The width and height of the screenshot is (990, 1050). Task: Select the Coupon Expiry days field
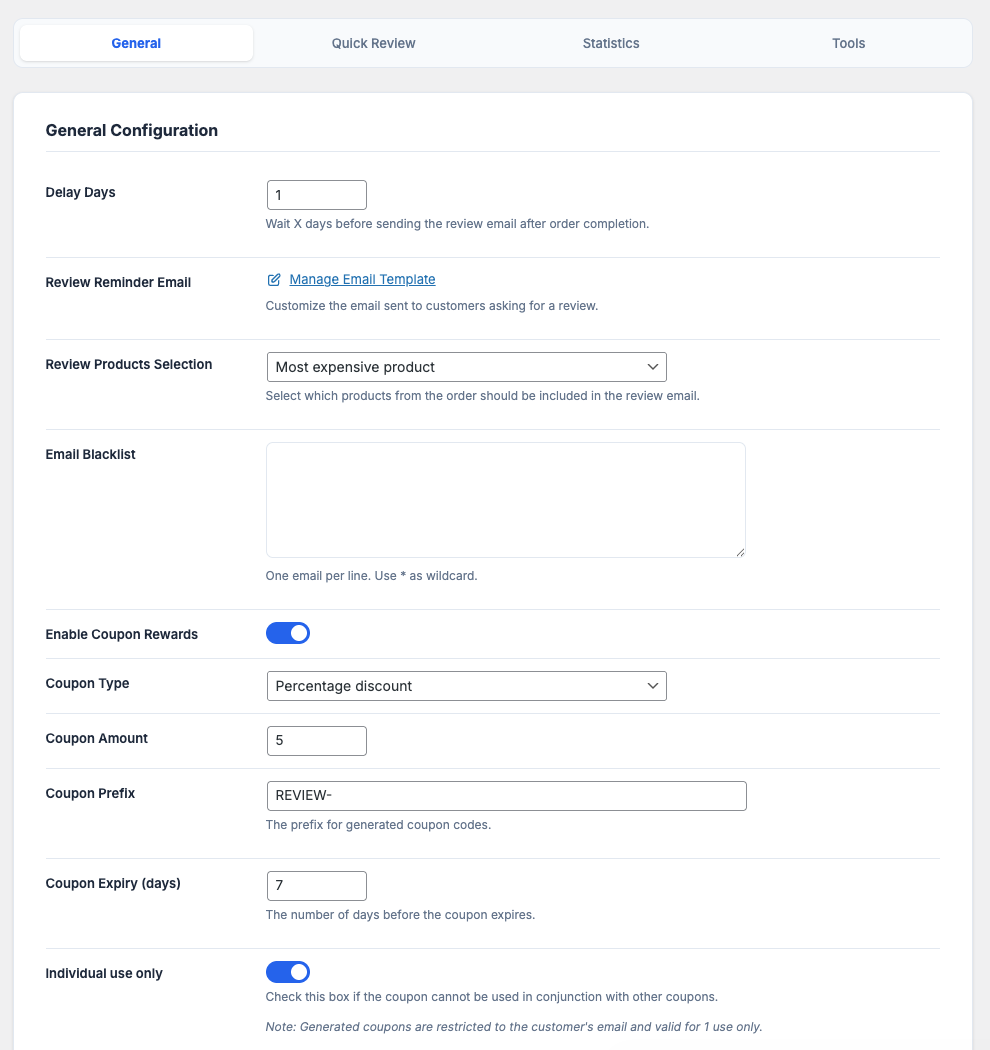[316, 886]
